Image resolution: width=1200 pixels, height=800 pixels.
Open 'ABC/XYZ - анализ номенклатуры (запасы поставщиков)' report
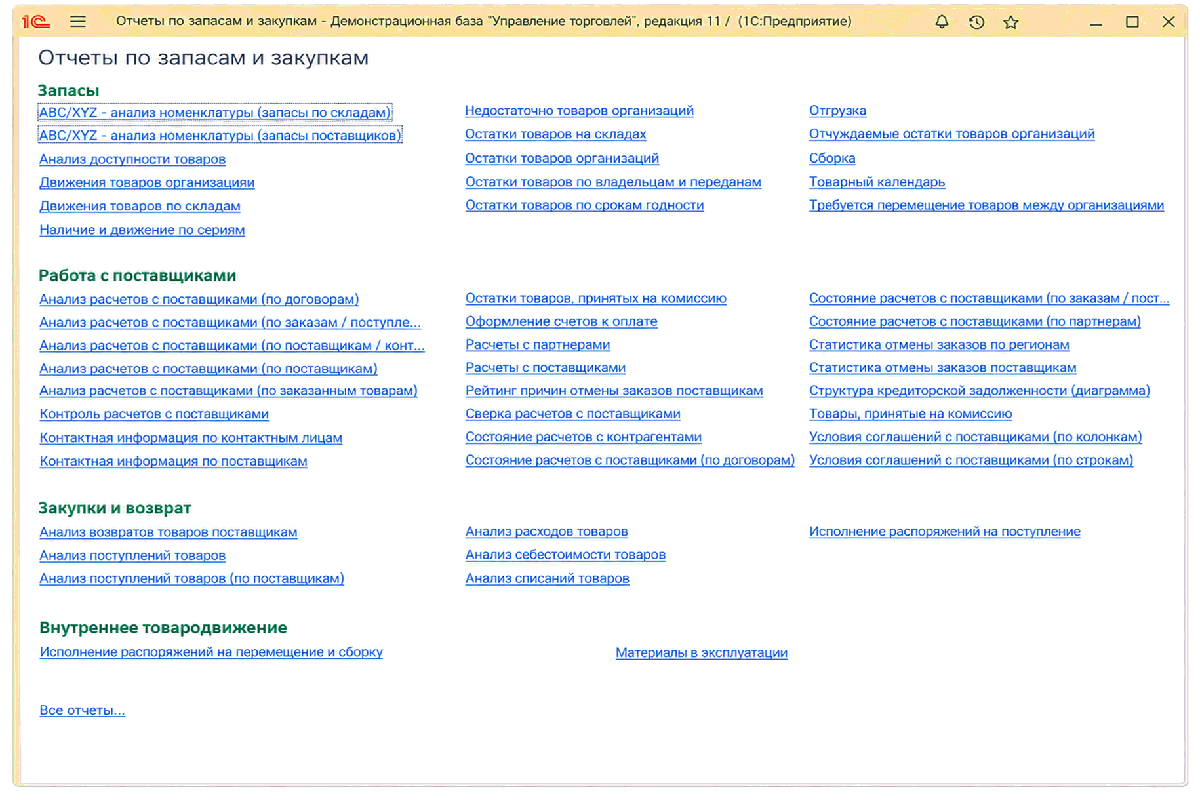click(x=220, y=135)
